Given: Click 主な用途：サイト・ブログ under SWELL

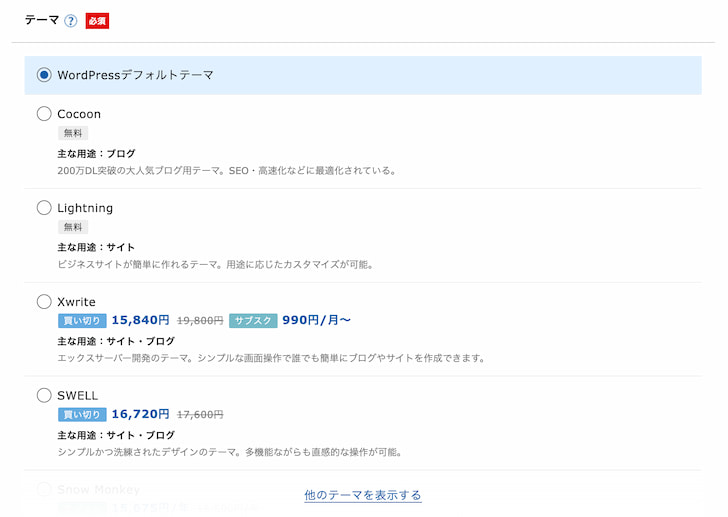Looking at the screenshot, I should tap(116, 435).
